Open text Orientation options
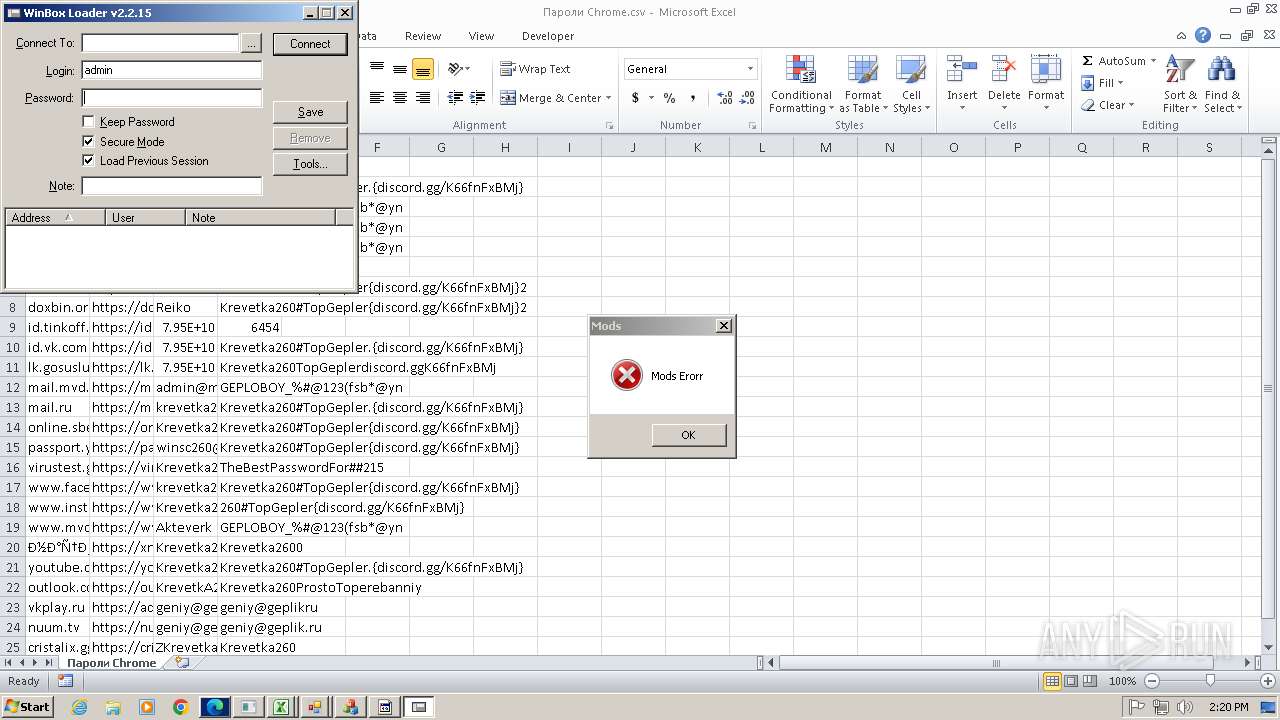Screen dimensions: 1280x720 [458, 69]
